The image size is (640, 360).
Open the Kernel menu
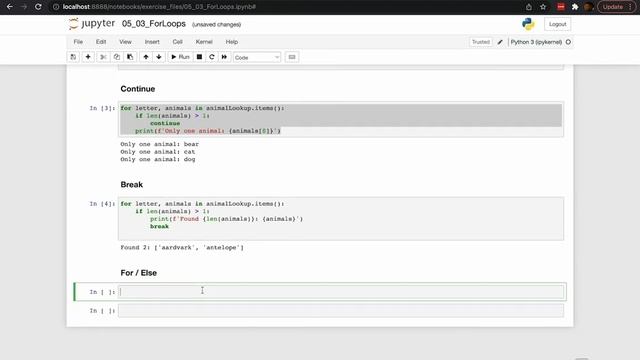tap(204, 42)
